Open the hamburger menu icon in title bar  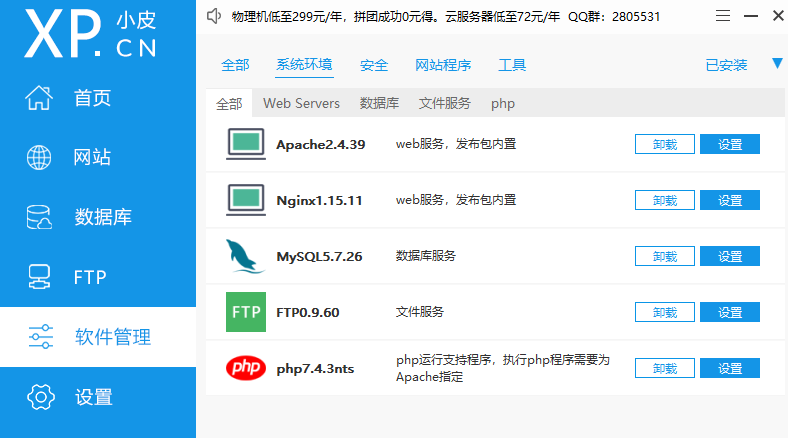(x=723, y=16)
